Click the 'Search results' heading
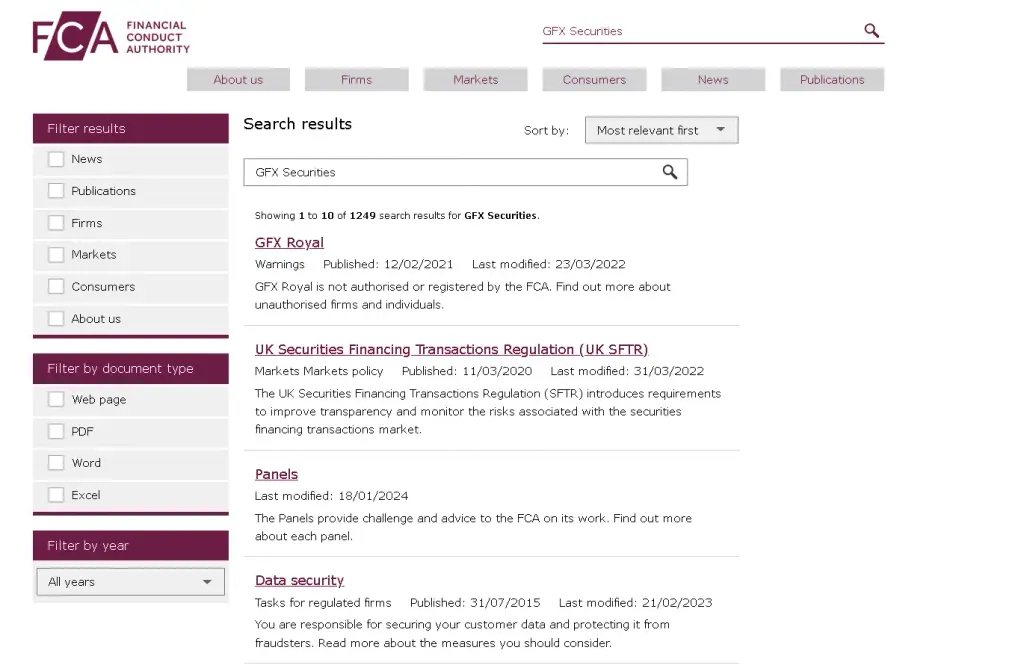The height and width of the screenshot is (671, 1024). [298, 124]
